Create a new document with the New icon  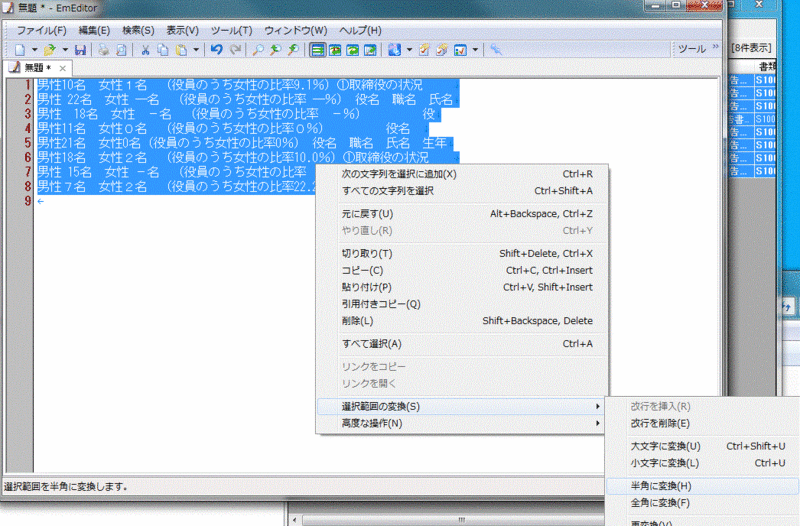(20, 50)
